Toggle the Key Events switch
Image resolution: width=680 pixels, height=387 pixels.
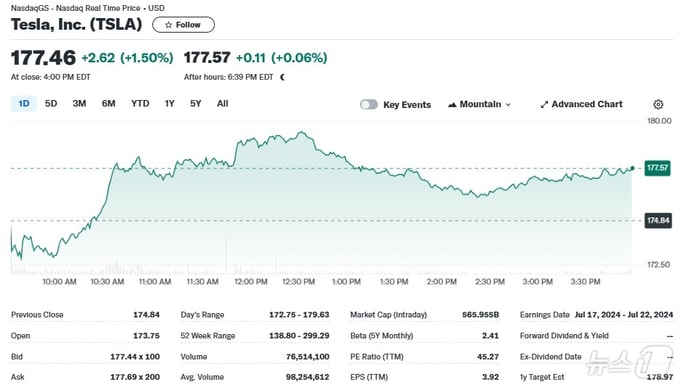(369, 105)
